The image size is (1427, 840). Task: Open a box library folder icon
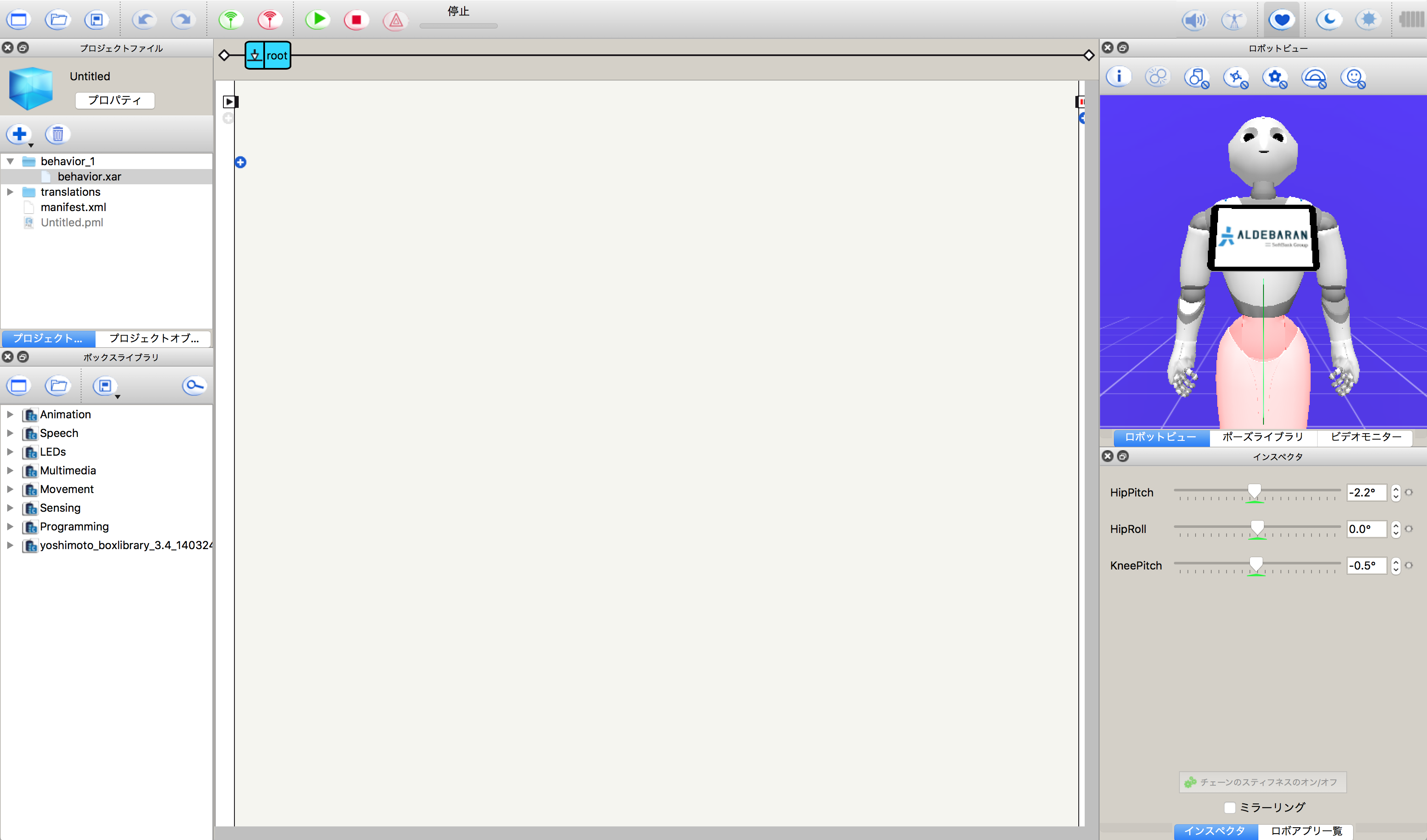click(58, 386)
